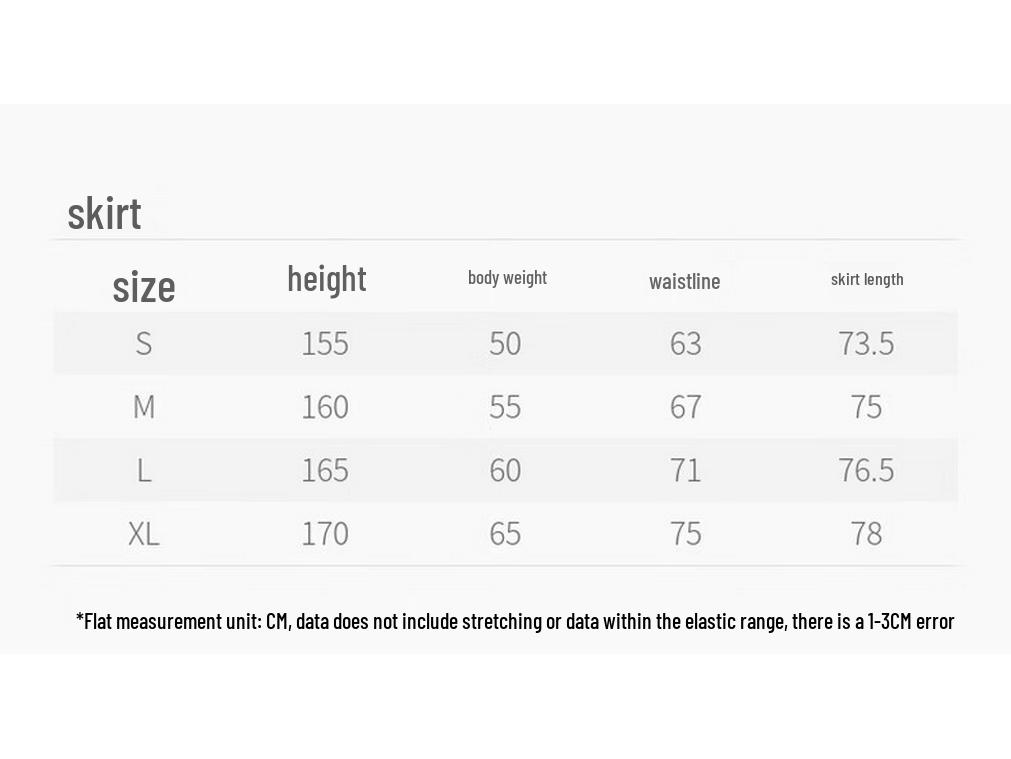The image size is (1011, 759).
Task: Select the S size row label
Action: coord(144,343)
